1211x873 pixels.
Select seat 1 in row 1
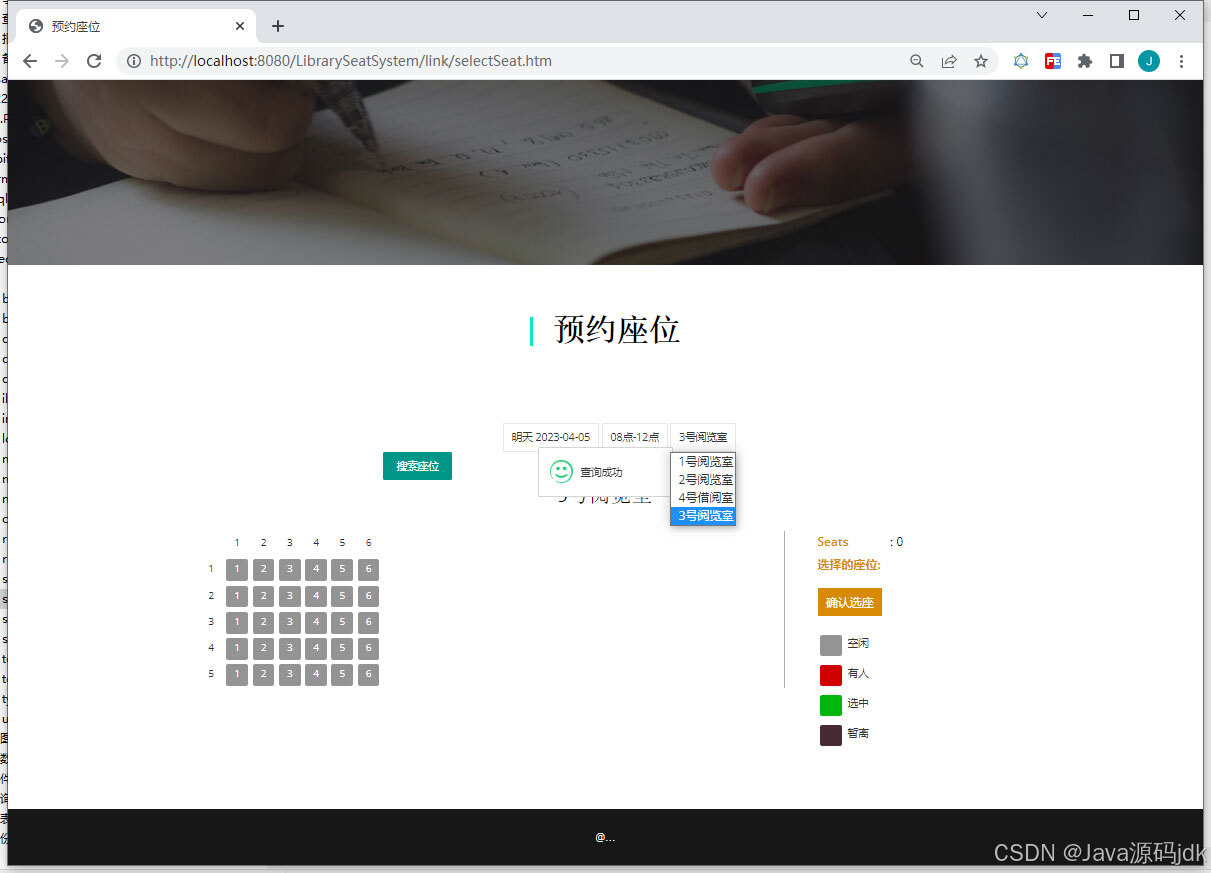[237, 570]
